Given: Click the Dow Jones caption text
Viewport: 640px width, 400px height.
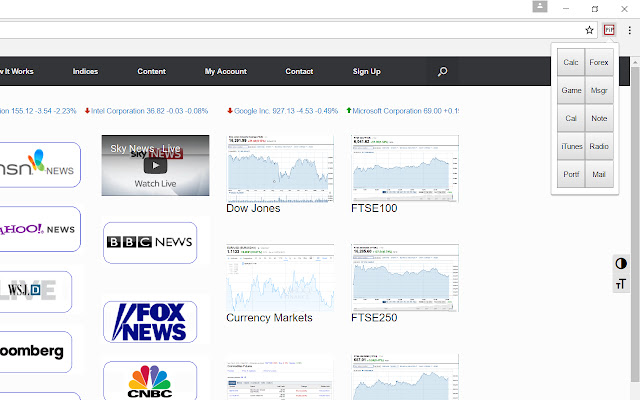Looking at the screenshot, I should 253,208.
